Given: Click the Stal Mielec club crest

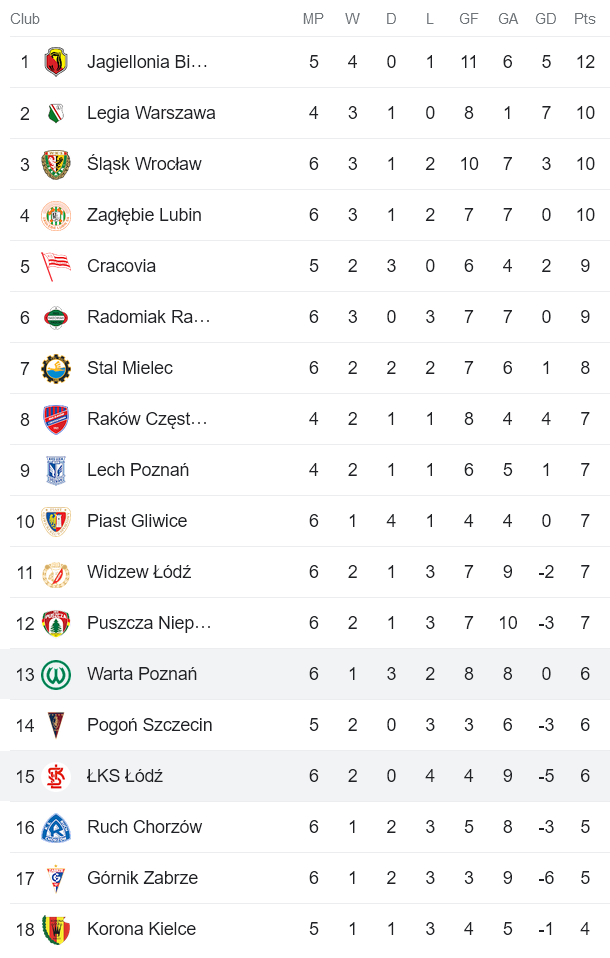Looking at the screenshot, I should click(x=58, y=367).
